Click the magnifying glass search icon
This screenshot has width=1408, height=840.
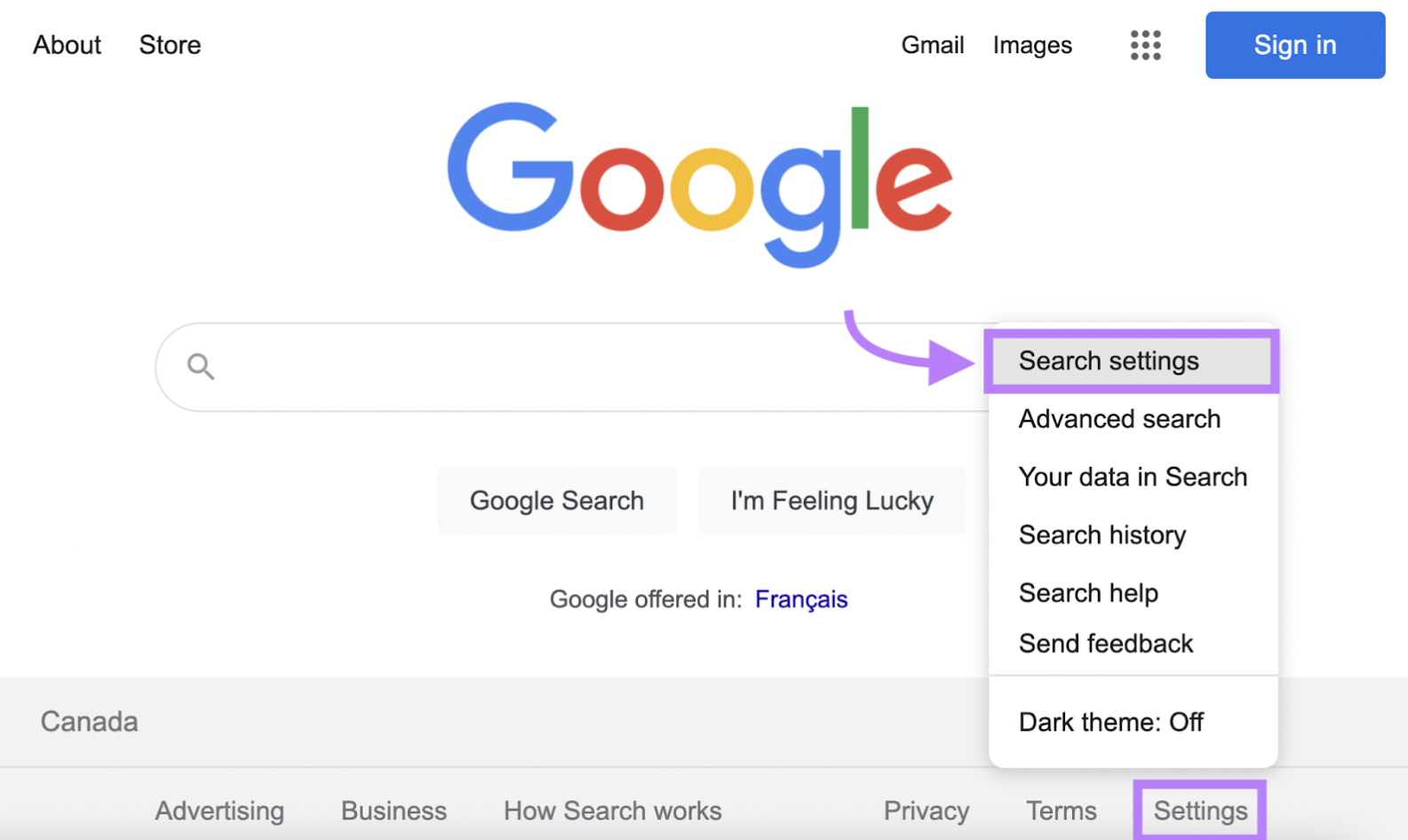[201, 366]
